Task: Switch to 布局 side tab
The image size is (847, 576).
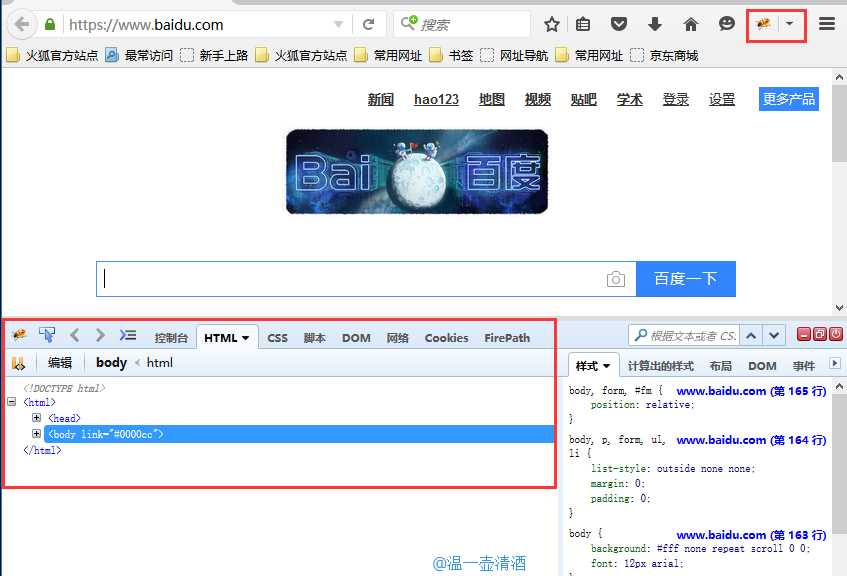Action: tap(721, 366)
